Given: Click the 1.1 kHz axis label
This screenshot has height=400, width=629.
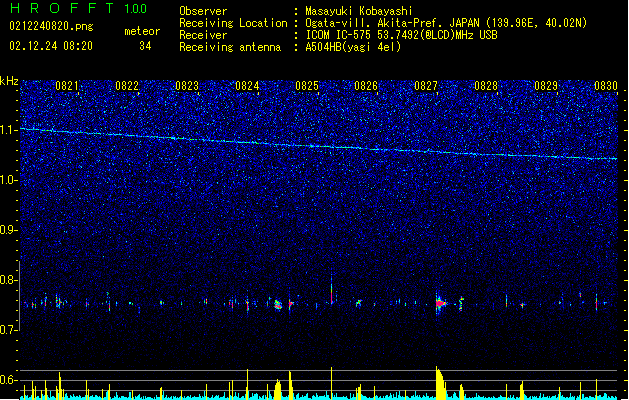Looking at the screenshot, I should [9, 130].
